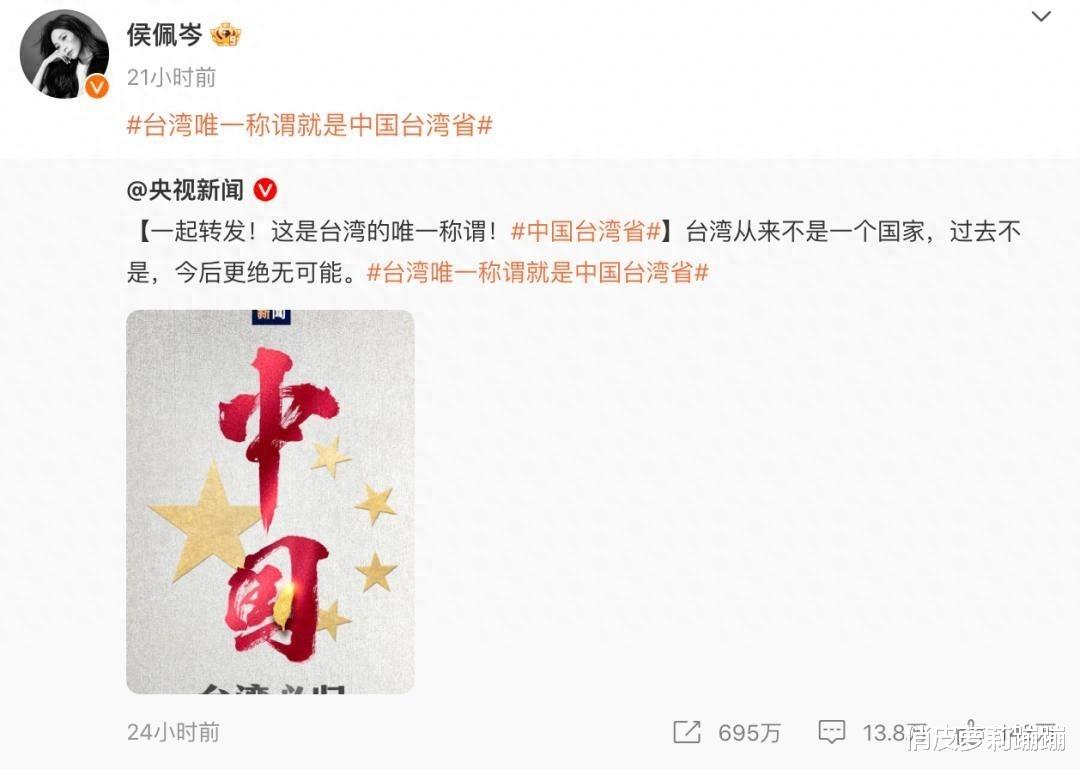Viewport: 1080px width, 769px height.
Task: Click the orange verified badge on avatar
Action: [x=97, y=87]
